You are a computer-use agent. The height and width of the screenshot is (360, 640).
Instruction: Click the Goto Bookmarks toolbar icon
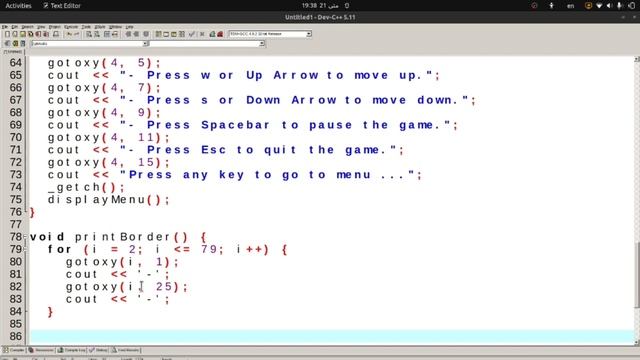coord(23,43)
